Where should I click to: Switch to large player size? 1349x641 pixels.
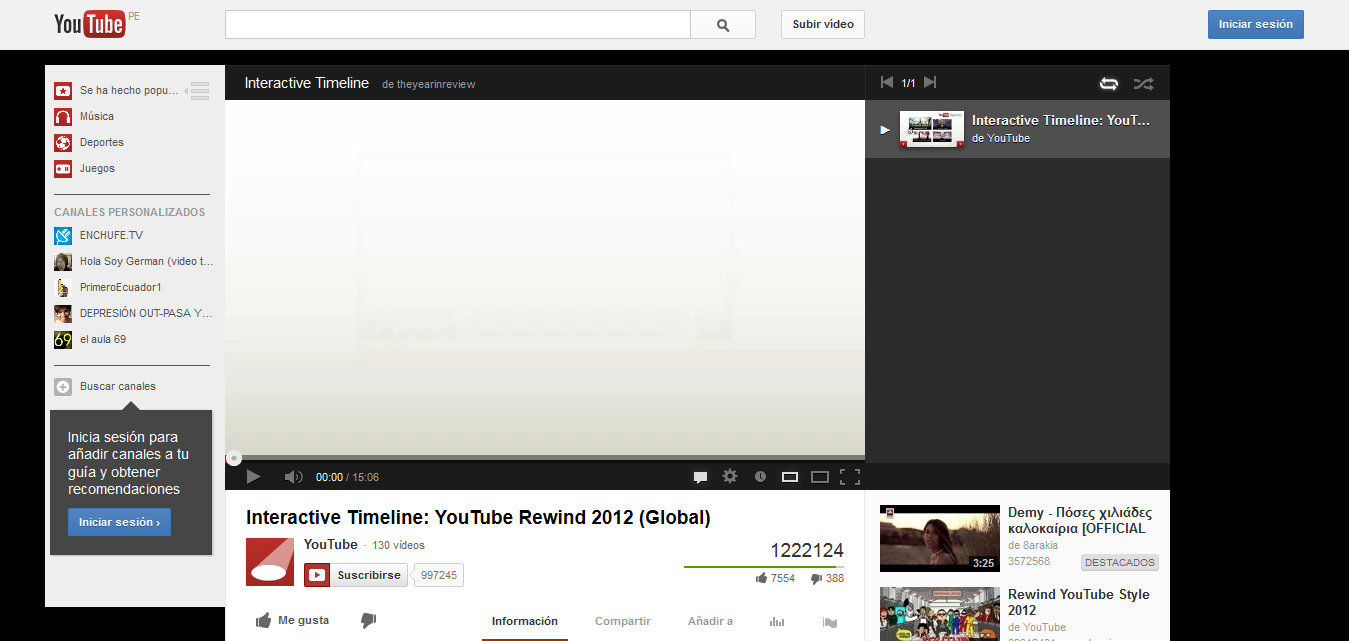coord(819,477)
